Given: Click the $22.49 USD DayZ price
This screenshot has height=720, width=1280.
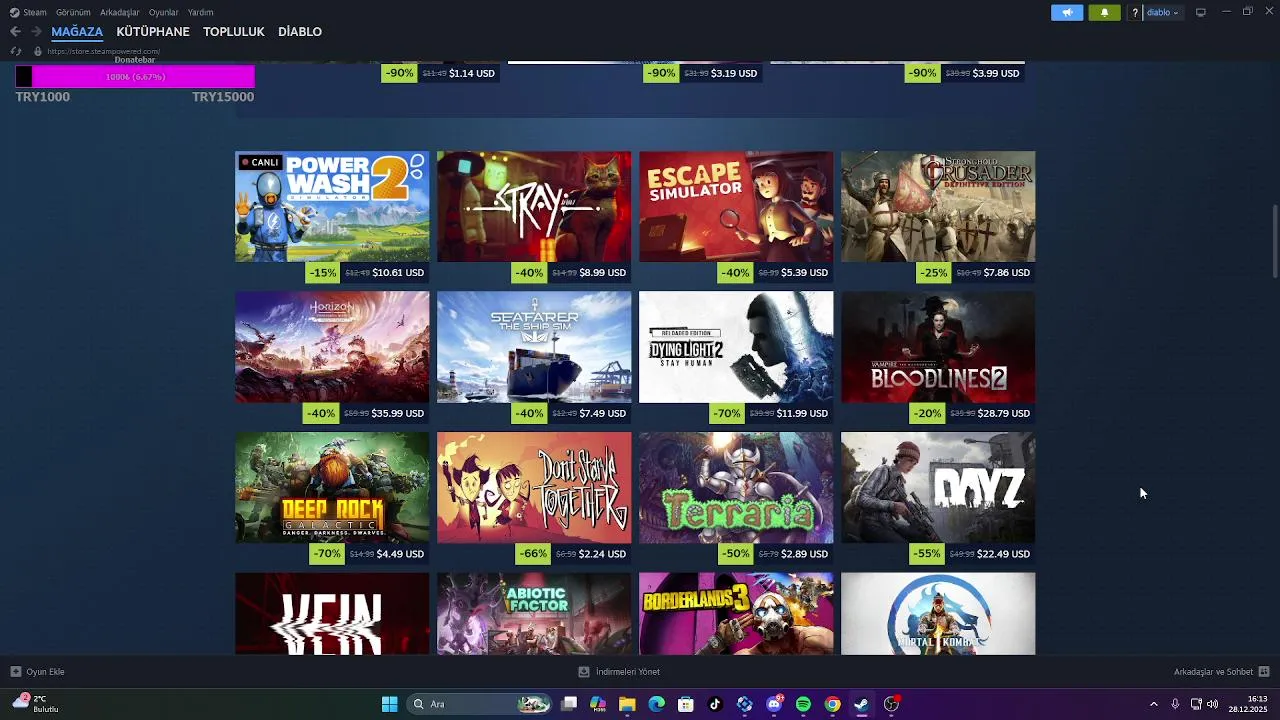Looking at the screenshot, I should (x=1003, y=554).
